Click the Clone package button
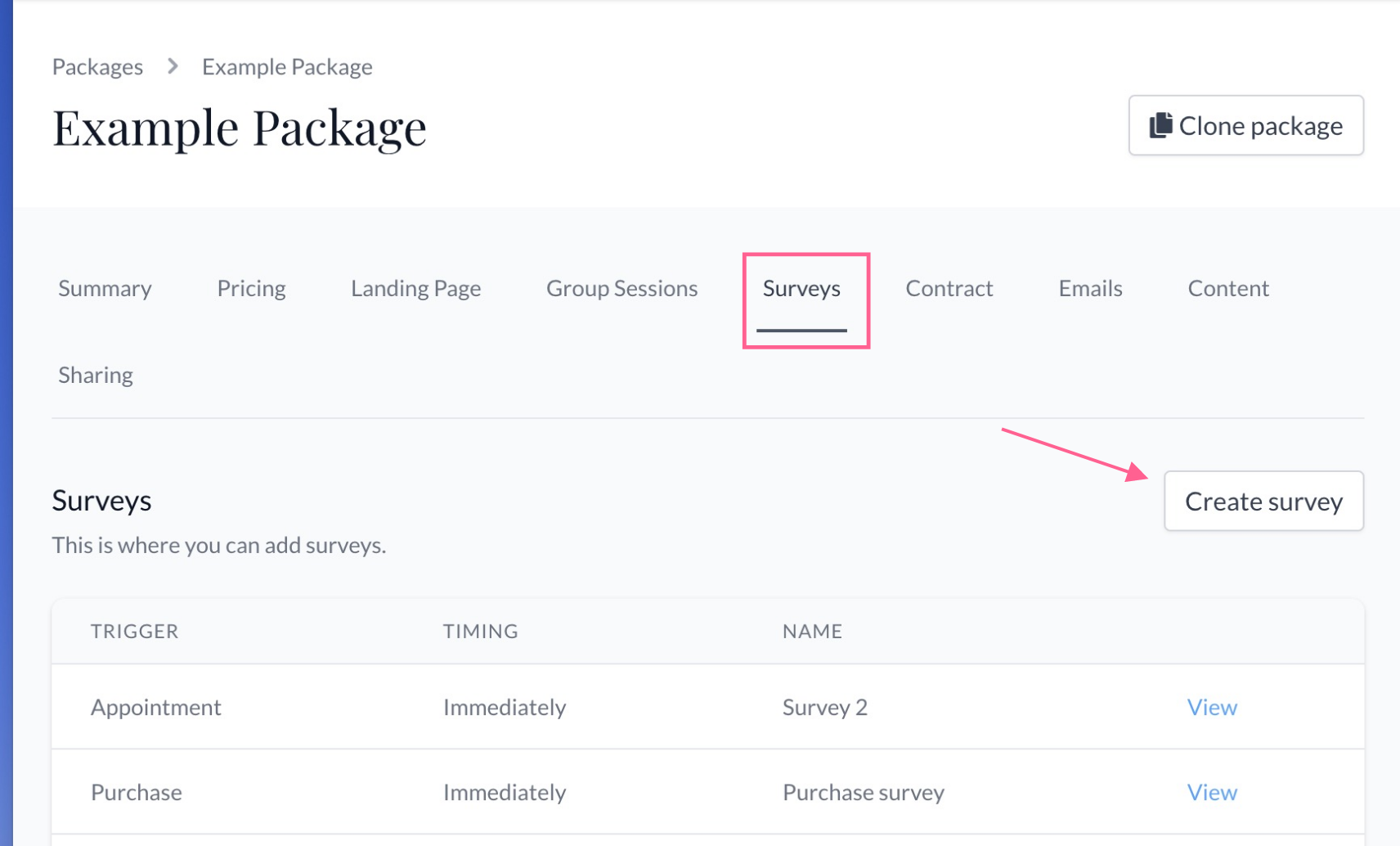Image resolution: width=1400 pixels, height=846 pixels. click(1245, 125)
